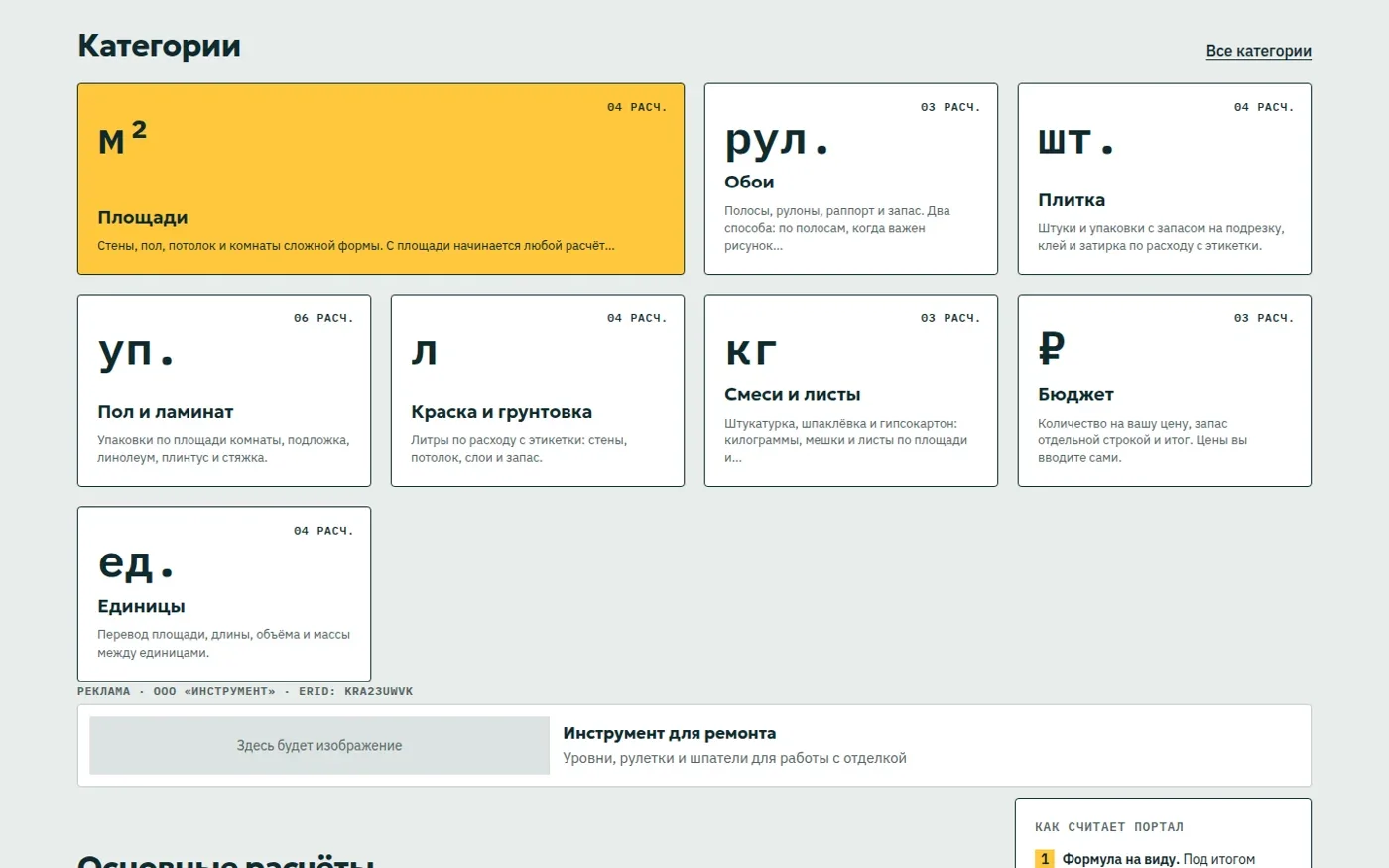Image resolution: width=1389 pixels, height=868 pixels.
Task: Click the "Штукатурка, шпаклёвка и гипсокартон…" description
Action: click(x=846, y=440)
